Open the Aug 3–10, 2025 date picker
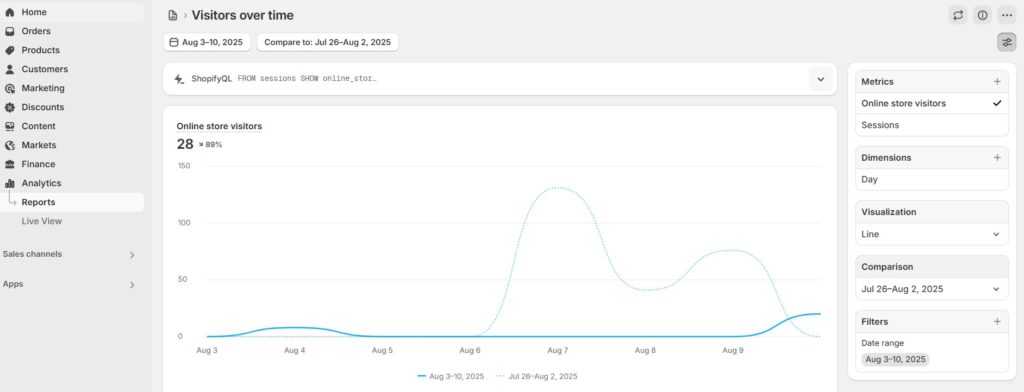Image resolution: width=1024 pixels, height=392 pixels. tap(206, 42)
